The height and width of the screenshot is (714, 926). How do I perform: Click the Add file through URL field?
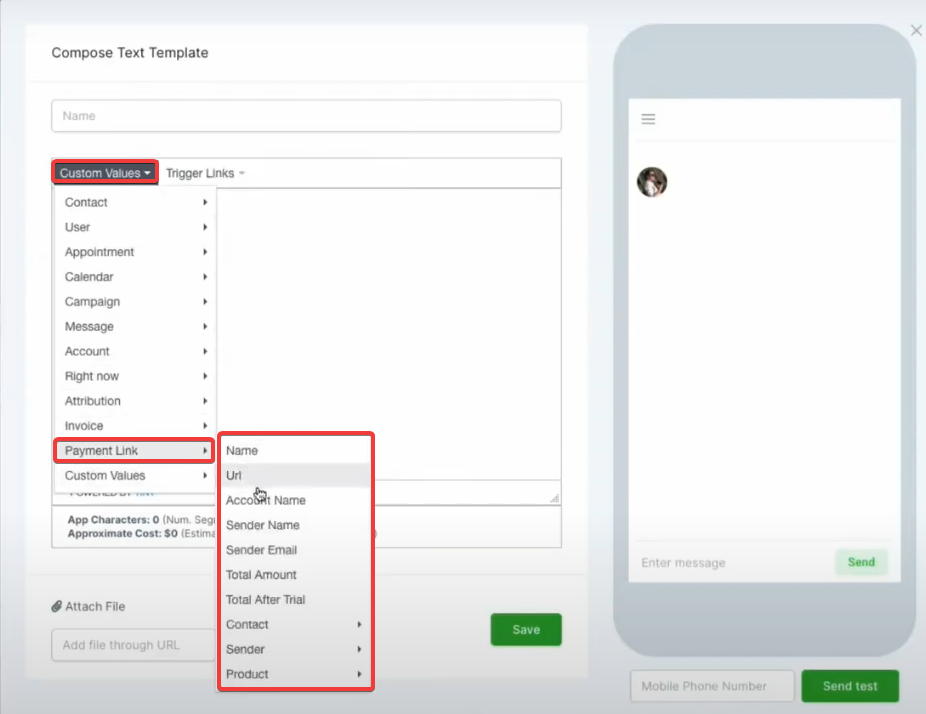click(x=134, y=645)
